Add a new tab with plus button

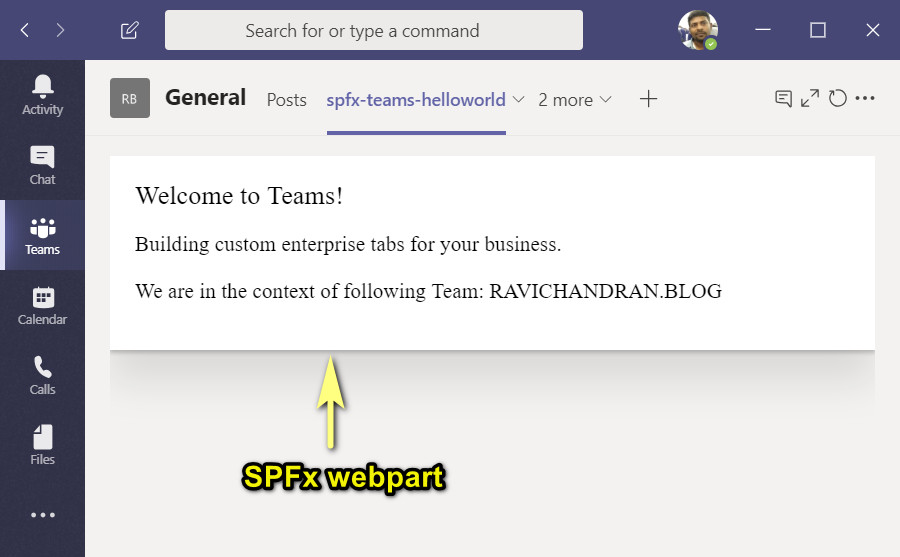click(x=649, y=99)
